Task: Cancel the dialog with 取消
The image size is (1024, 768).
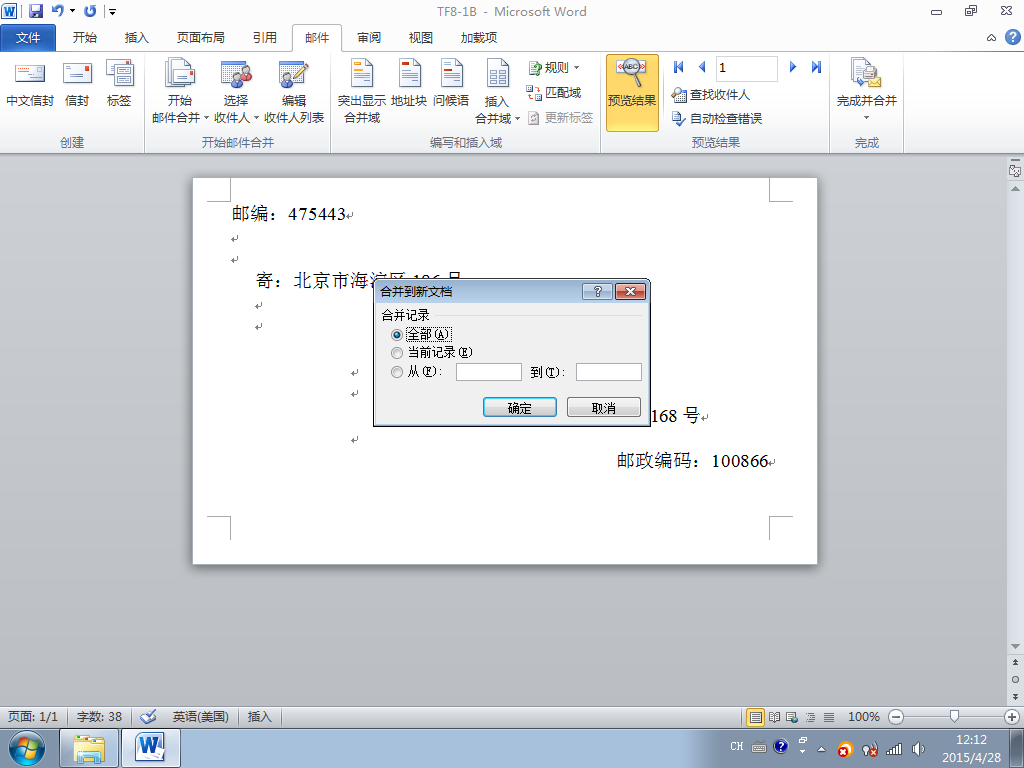Action: [x=603, y=408]
